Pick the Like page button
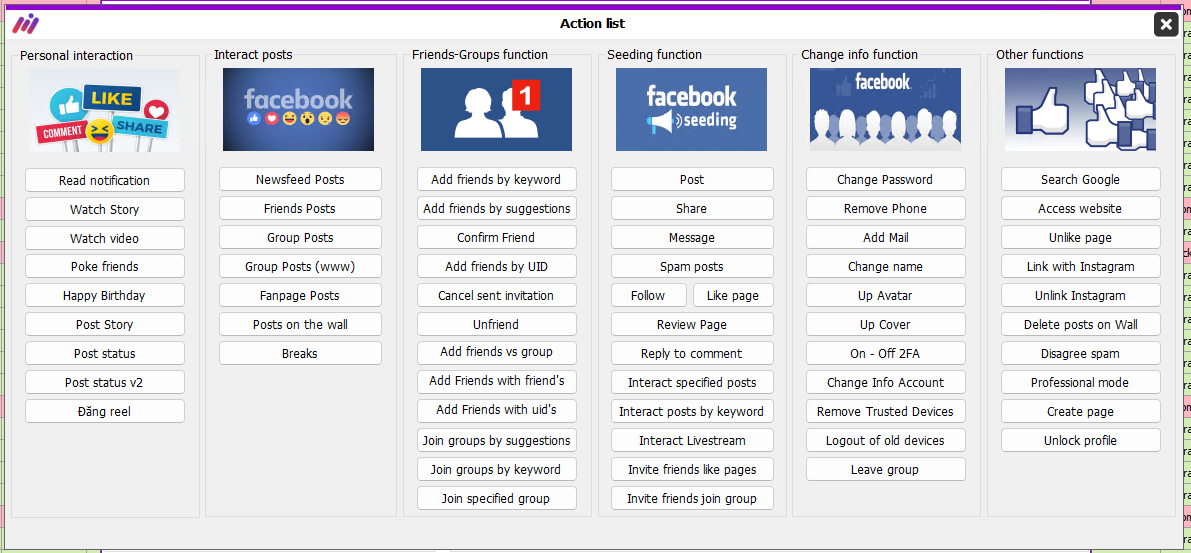 tap(732, 295)
